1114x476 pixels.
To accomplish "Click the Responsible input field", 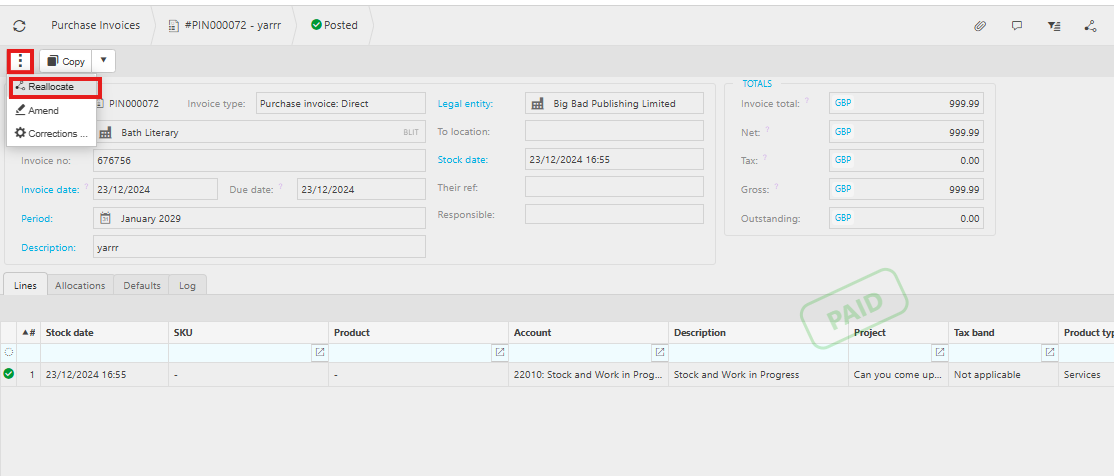I will (x=614, y=215).
